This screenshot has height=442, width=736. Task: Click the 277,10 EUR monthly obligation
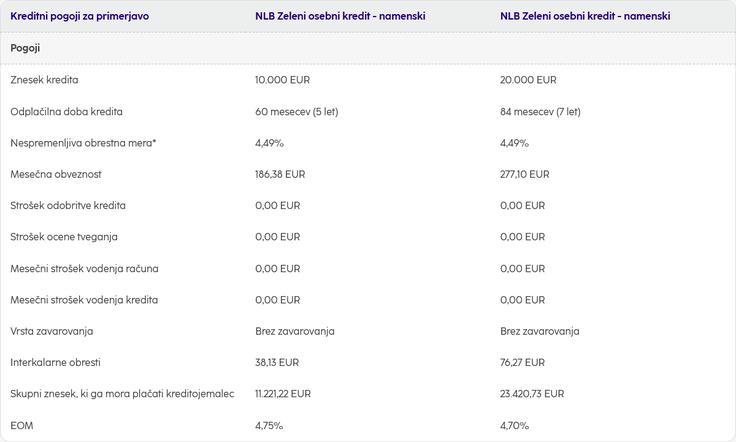(524, 174)
